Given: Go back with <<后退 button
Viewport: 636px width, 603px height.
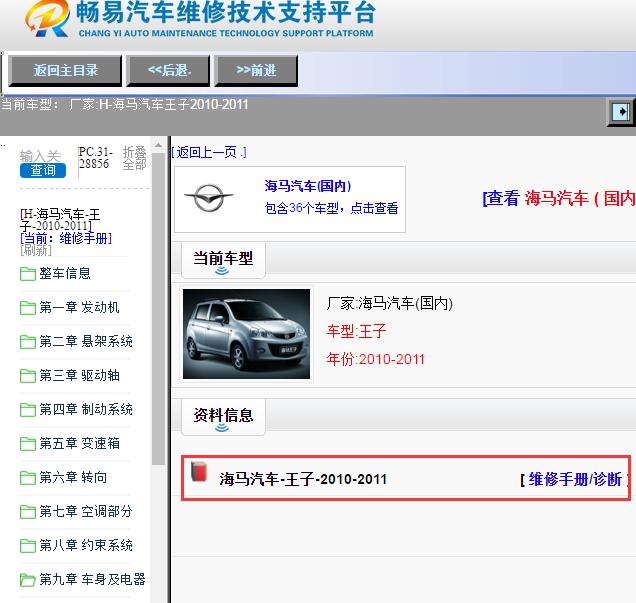Looking at the screenshot, I should [x=168, y=71].
